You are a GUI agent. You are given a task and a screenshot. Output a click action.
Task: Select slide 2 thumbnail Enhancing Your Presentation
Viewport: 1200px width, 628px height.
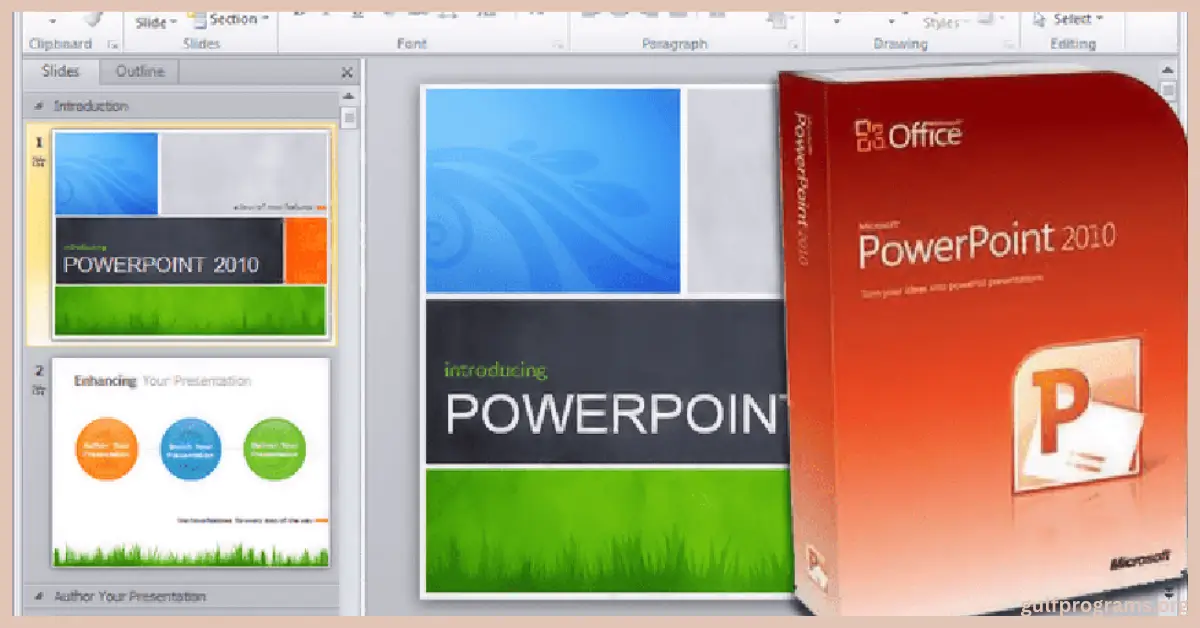pos(190,462)
